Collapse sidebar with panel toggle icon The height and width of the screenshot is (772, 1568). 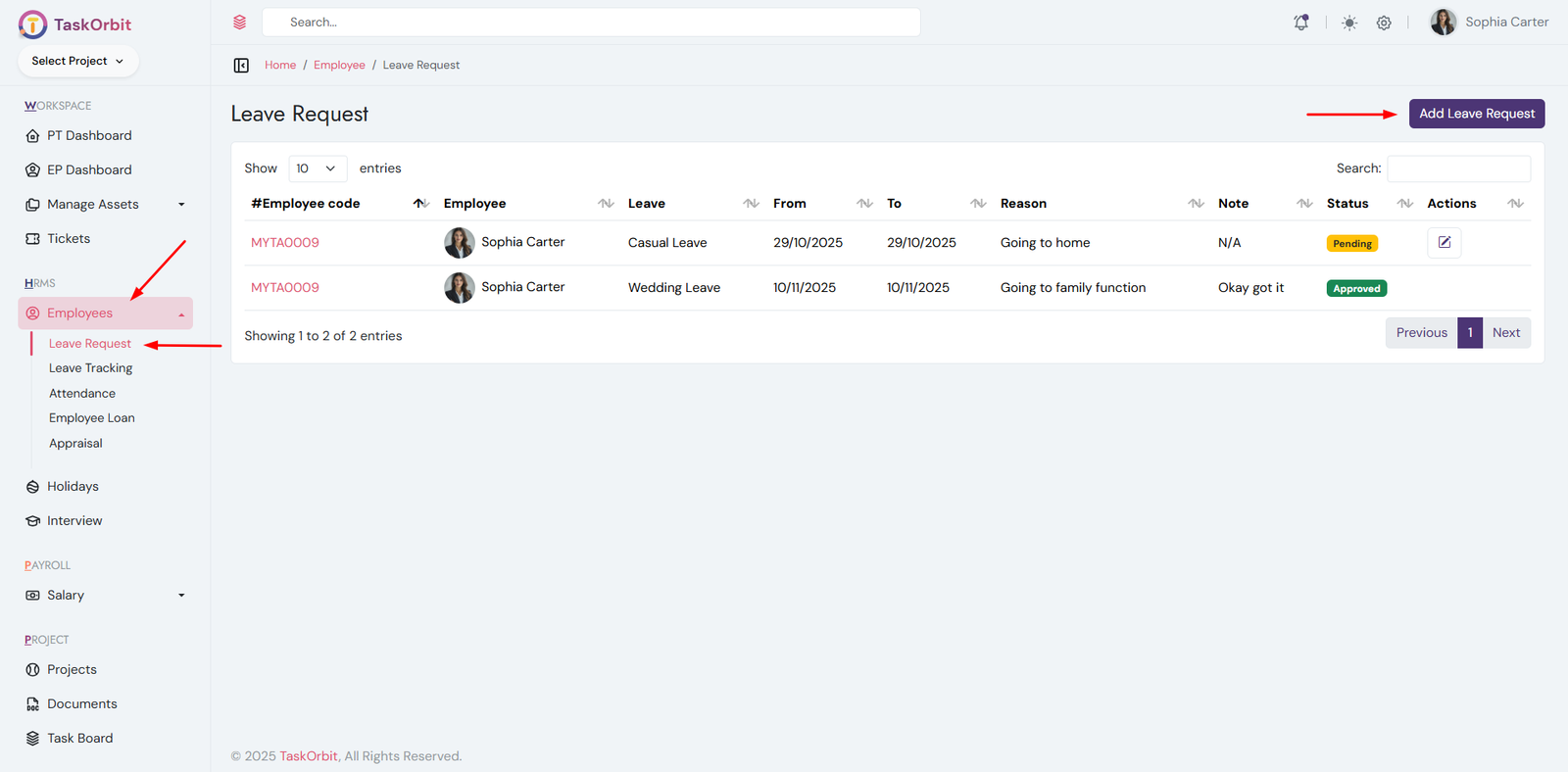click(241, 66)
